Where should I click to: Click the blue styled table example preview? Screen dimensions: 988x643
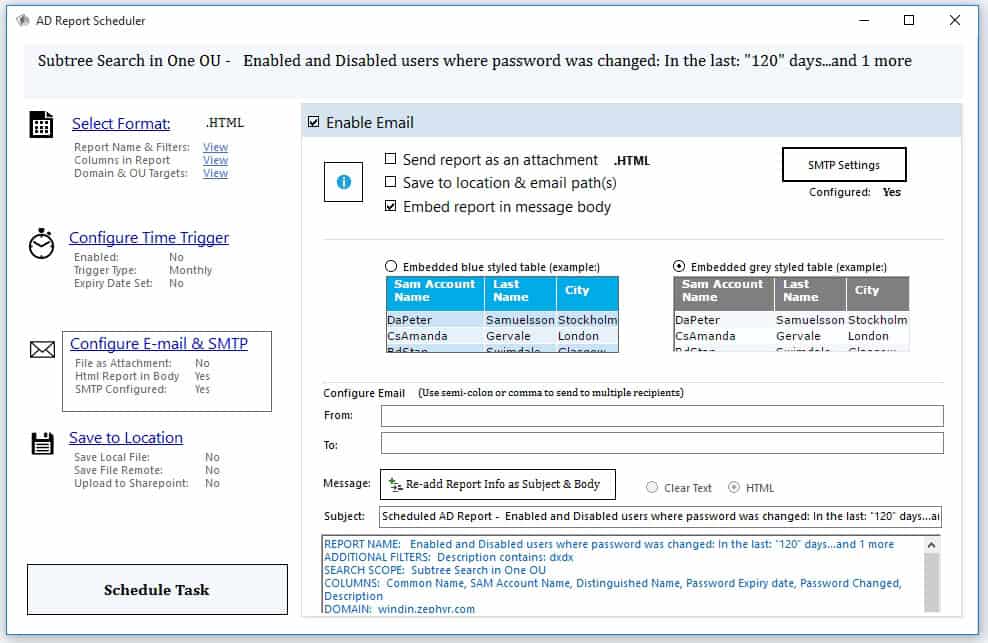tap(502, 315)
